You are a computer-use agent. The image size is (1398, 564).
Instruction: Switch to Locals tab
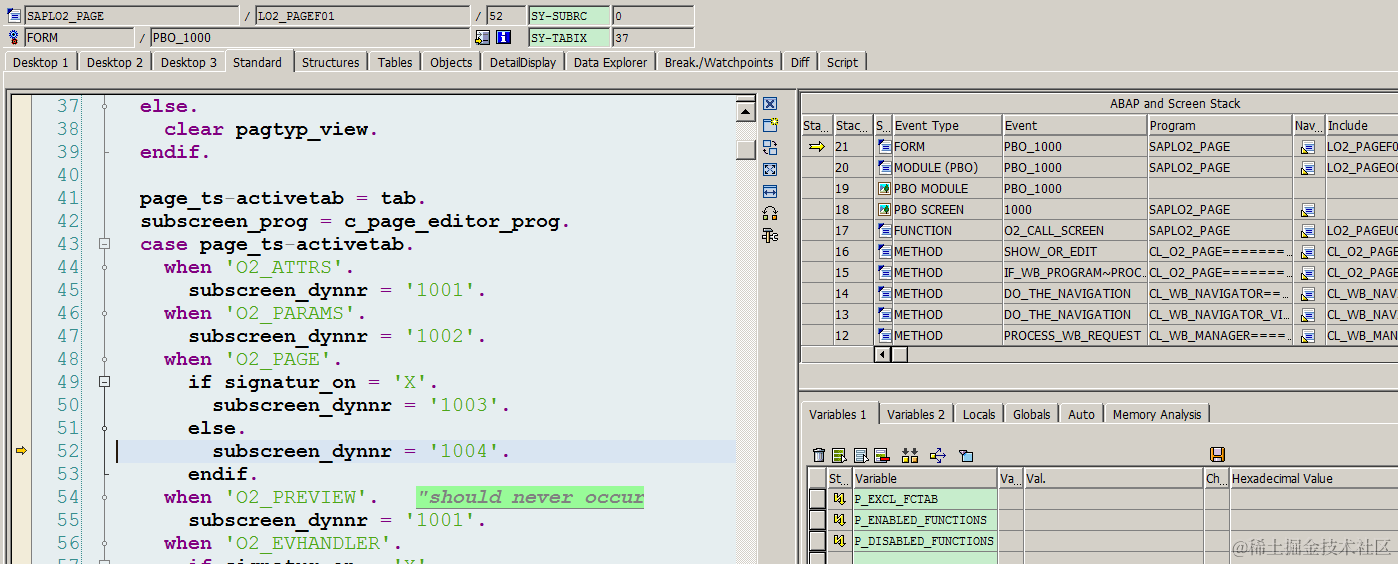pyautogui.click(x=979, y=414)
